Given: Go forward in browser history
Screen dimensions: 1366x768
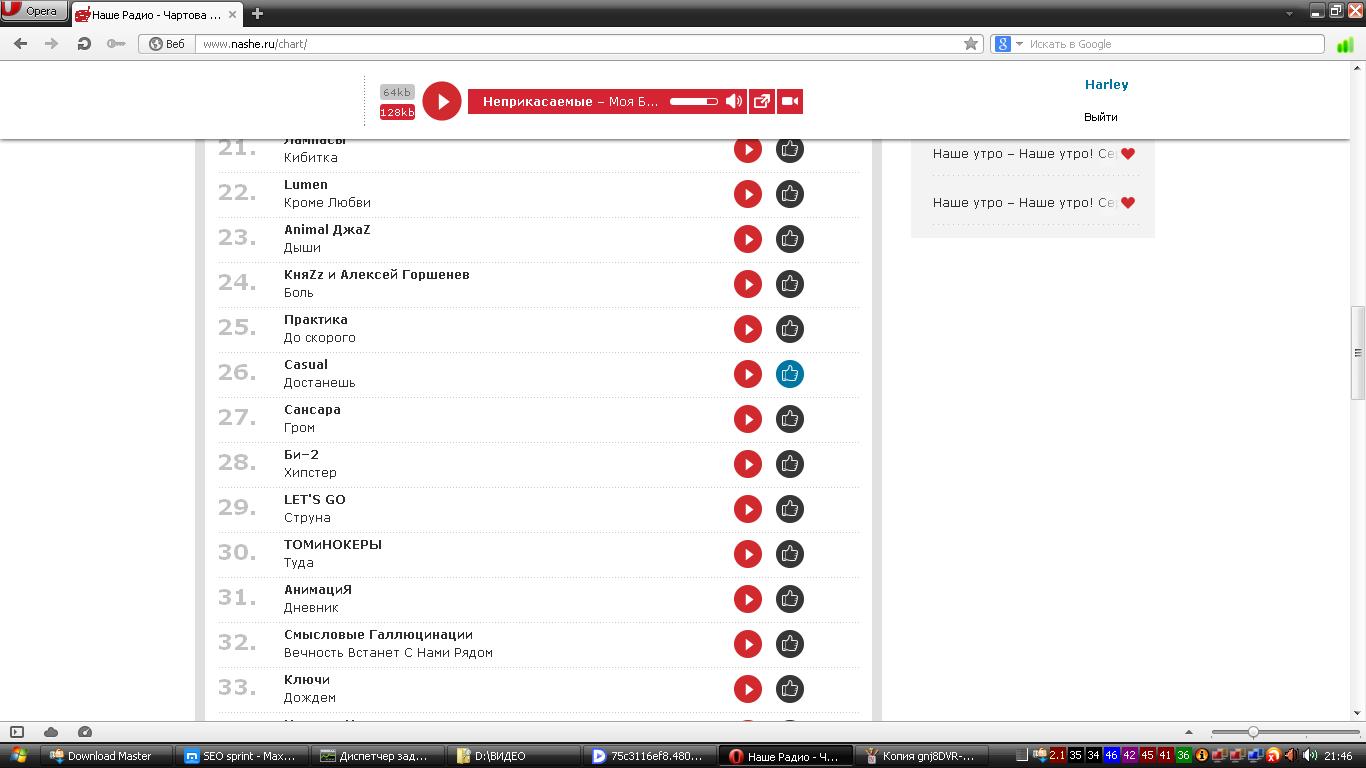Looking at the screenshot, I should (x=51, y=44).
